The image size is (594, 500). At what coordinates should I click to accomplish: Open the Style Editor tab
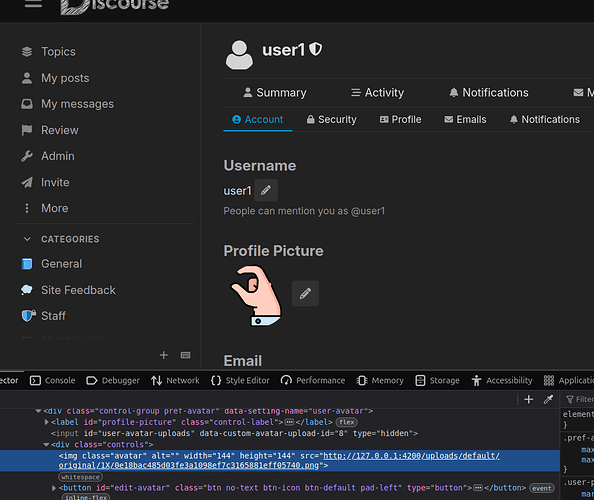click(x=240, y=380)
